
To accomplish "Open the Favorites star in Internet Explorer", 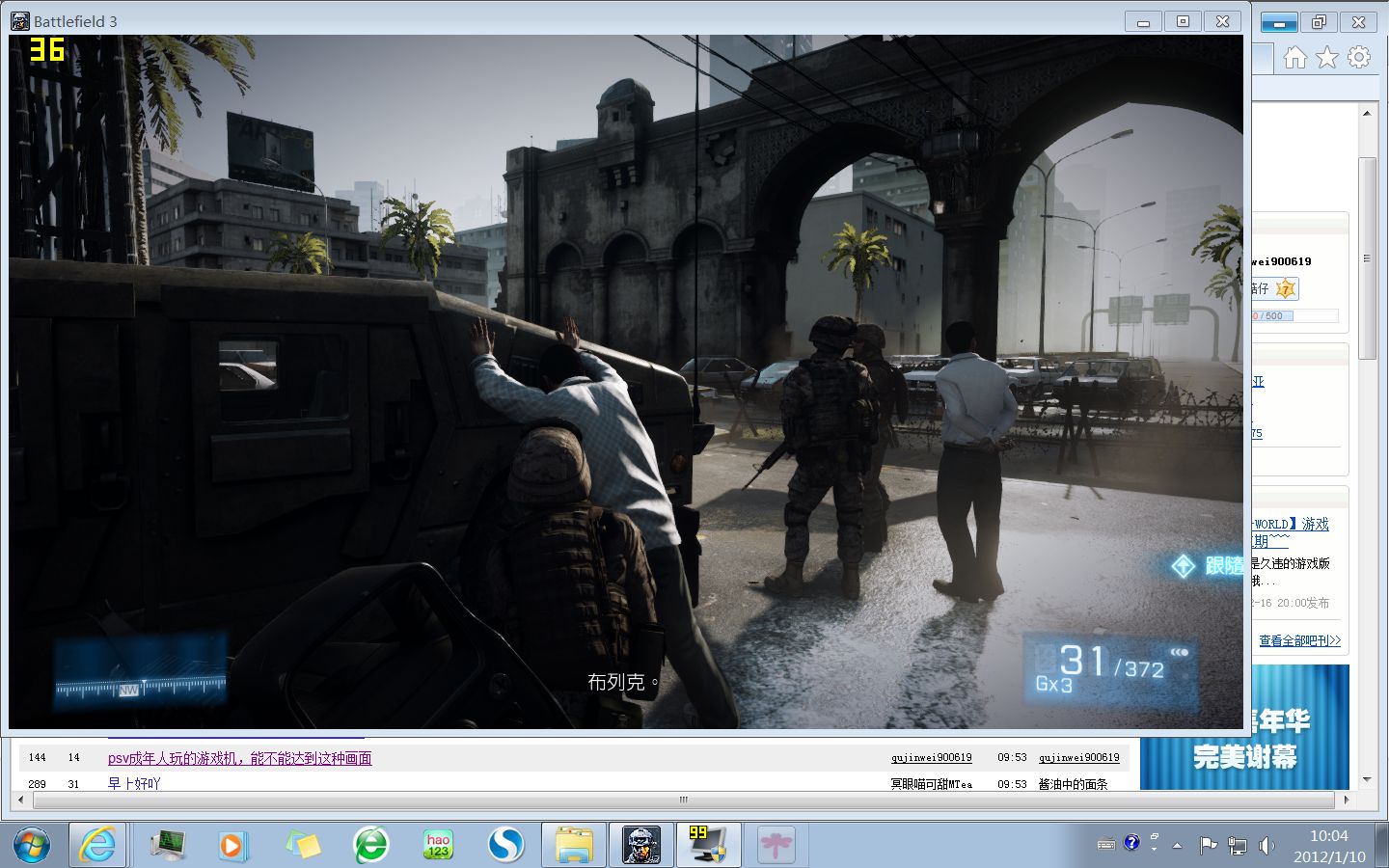I will pyautogui.click(x=1327, y=58).
